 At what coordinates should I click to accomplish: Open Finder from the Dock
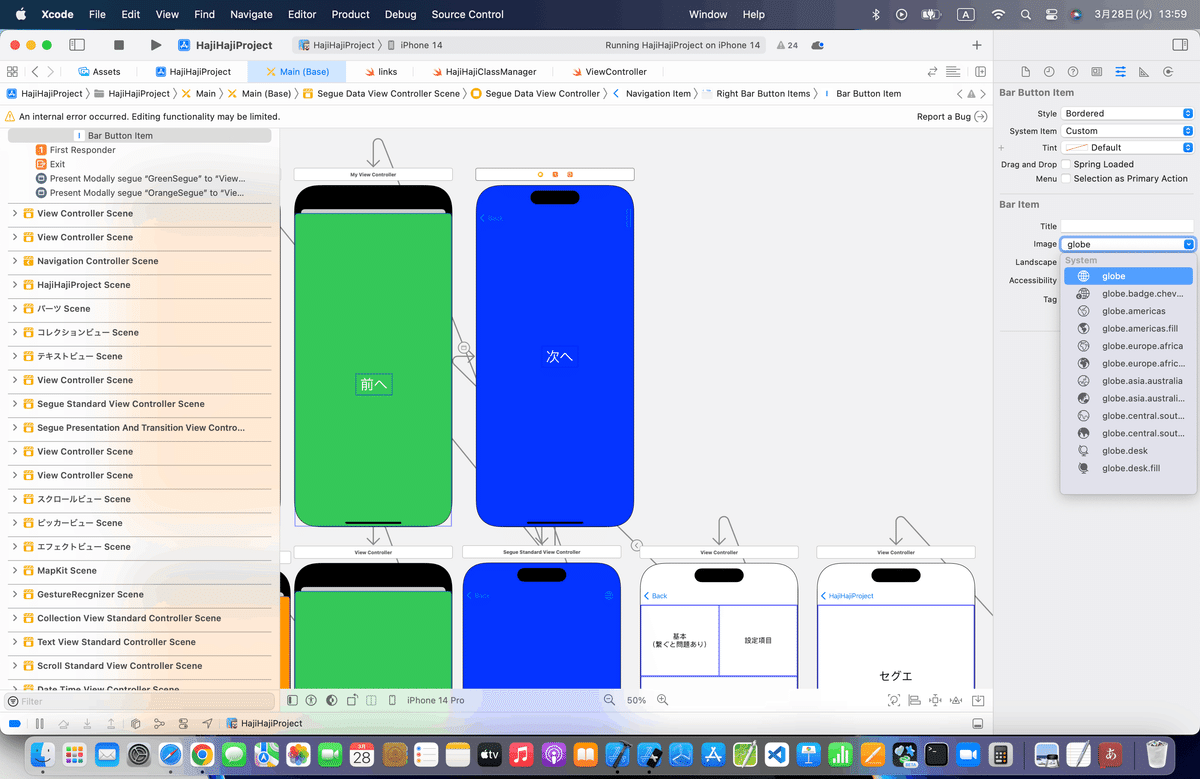coord(42,754)
